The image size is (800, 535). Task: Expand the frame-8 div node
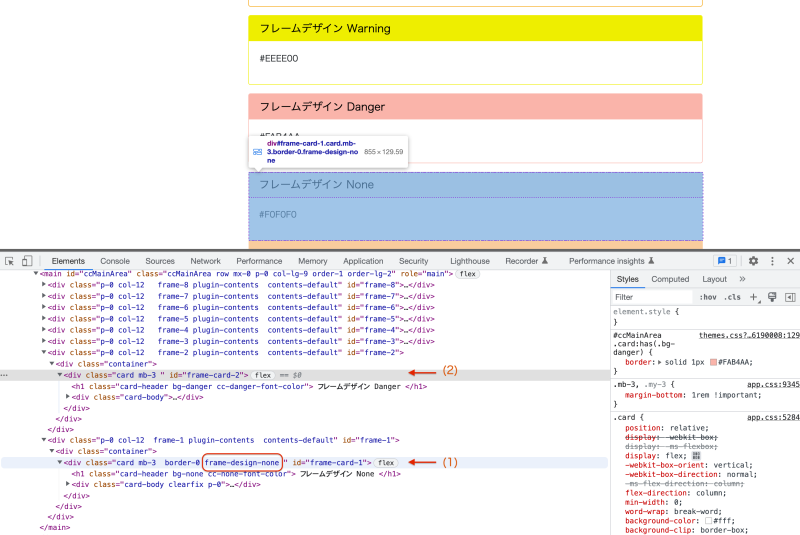coord(44,285)
